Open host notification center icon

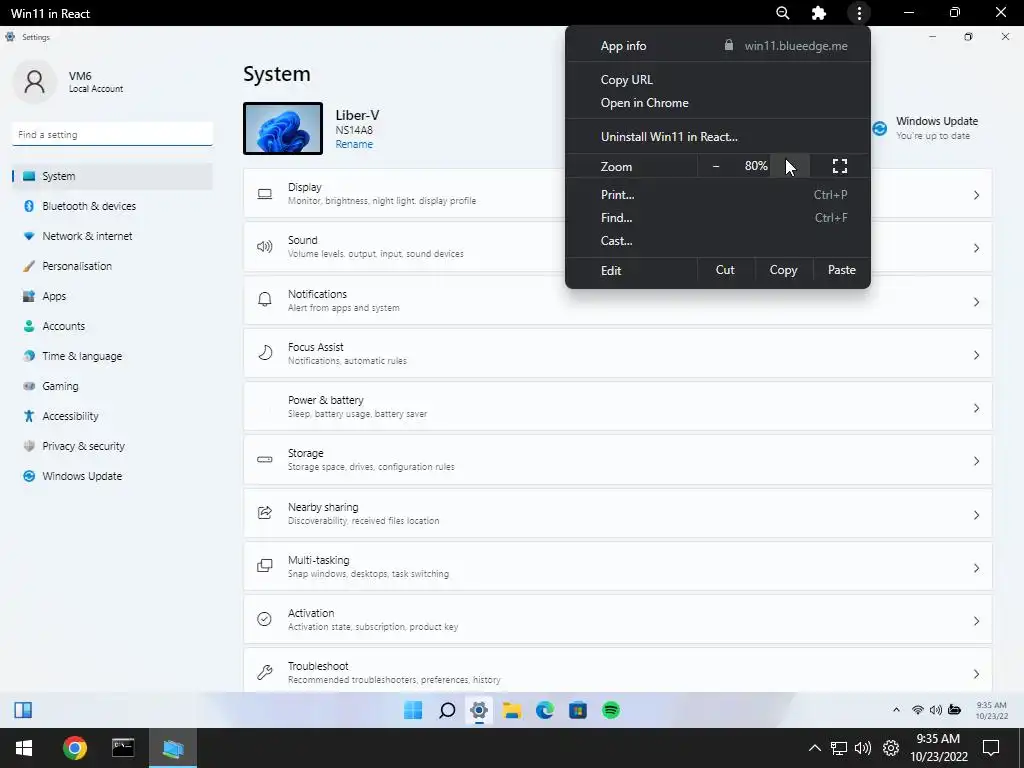click(x=991, y=748)
